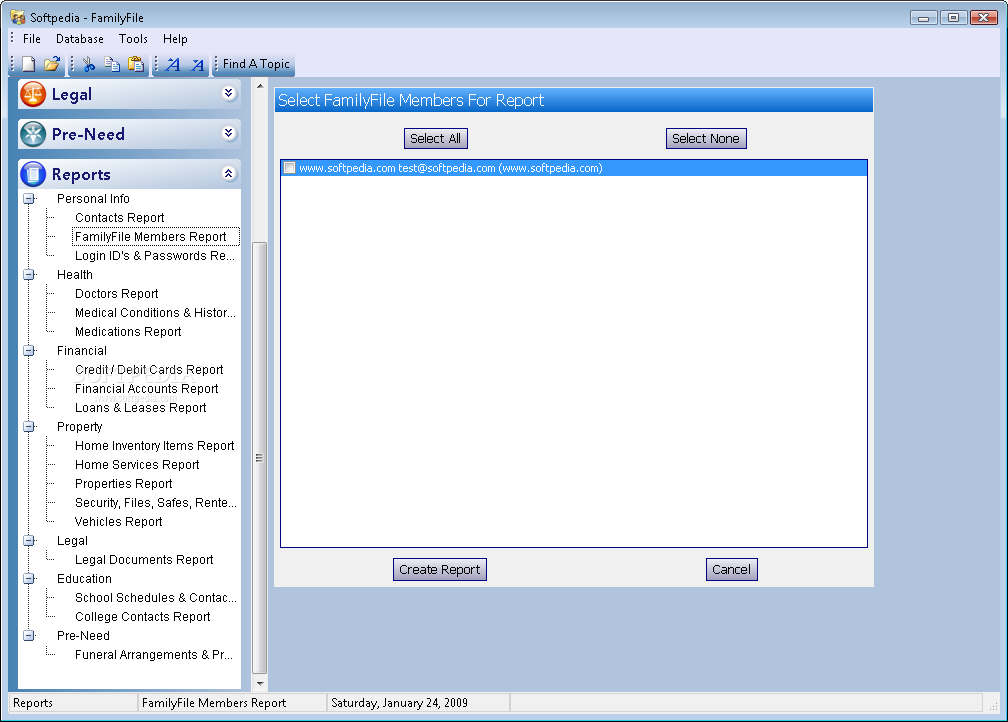Click the sidebar scrollbar down arrow
Image resolution: width=1008 pixels, height=722 pixels.
[260, 683]
